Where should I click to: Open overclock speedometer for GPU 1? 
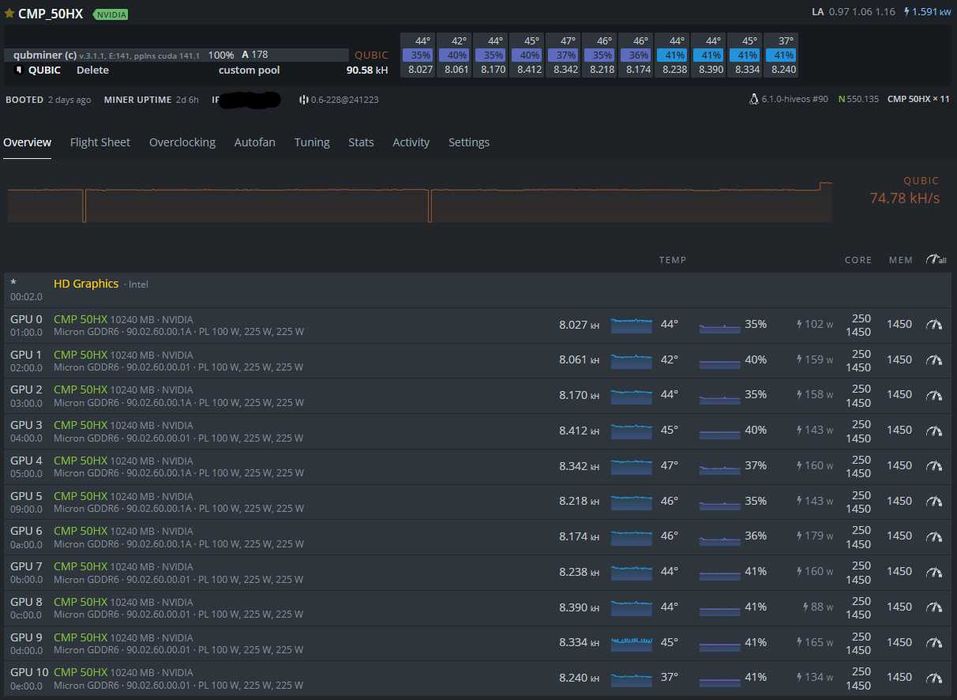tap(934, 360)
